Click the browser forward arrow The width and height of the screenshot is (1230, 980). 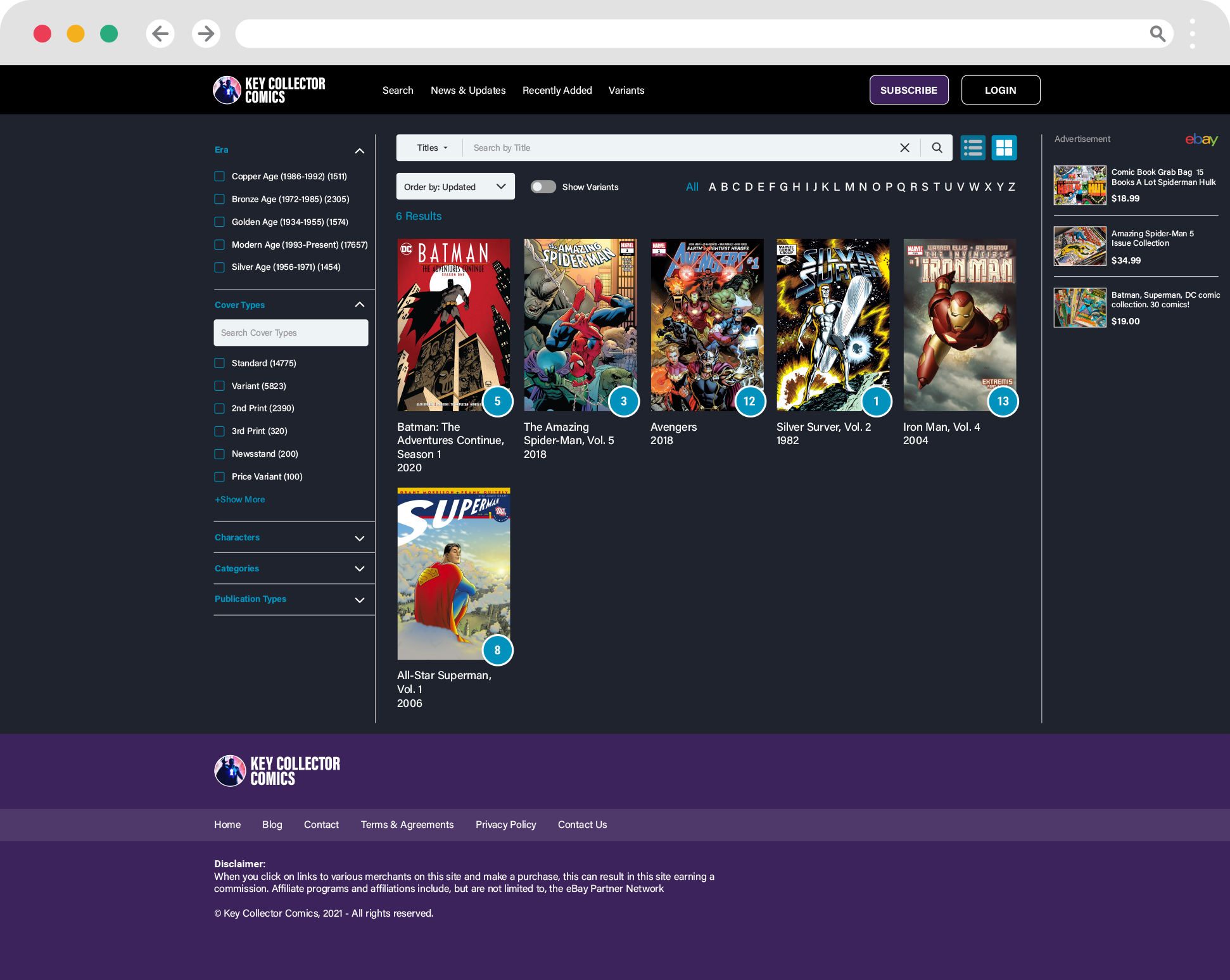coord(206,34)
